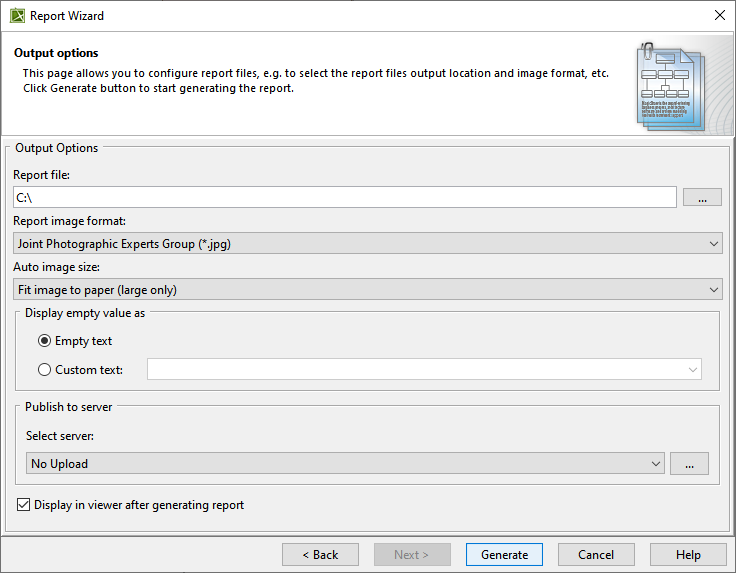736x573 pixels.
Task: Close the Report Wizard window
Action: pyautogui.click(x=719, y=16)
